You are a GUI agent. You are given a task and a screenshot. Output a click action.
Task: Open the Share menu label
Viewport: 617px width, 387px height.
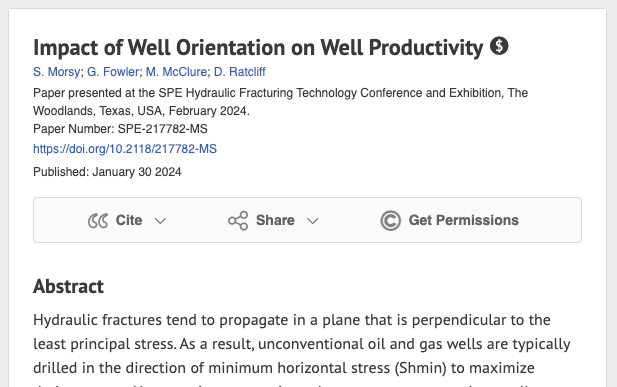pos(275,220)
